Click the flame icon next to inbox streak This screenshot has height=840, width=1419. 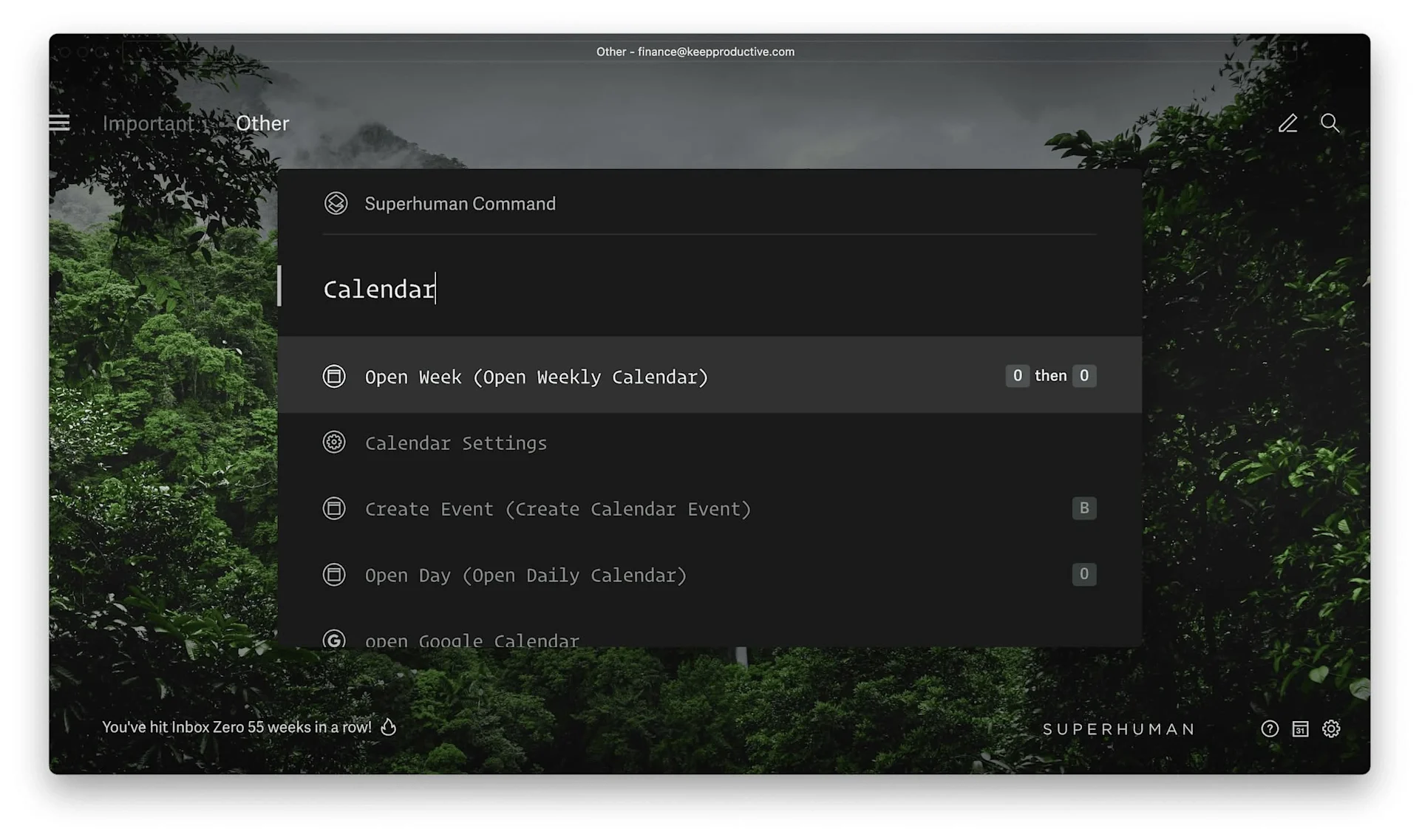389,727
